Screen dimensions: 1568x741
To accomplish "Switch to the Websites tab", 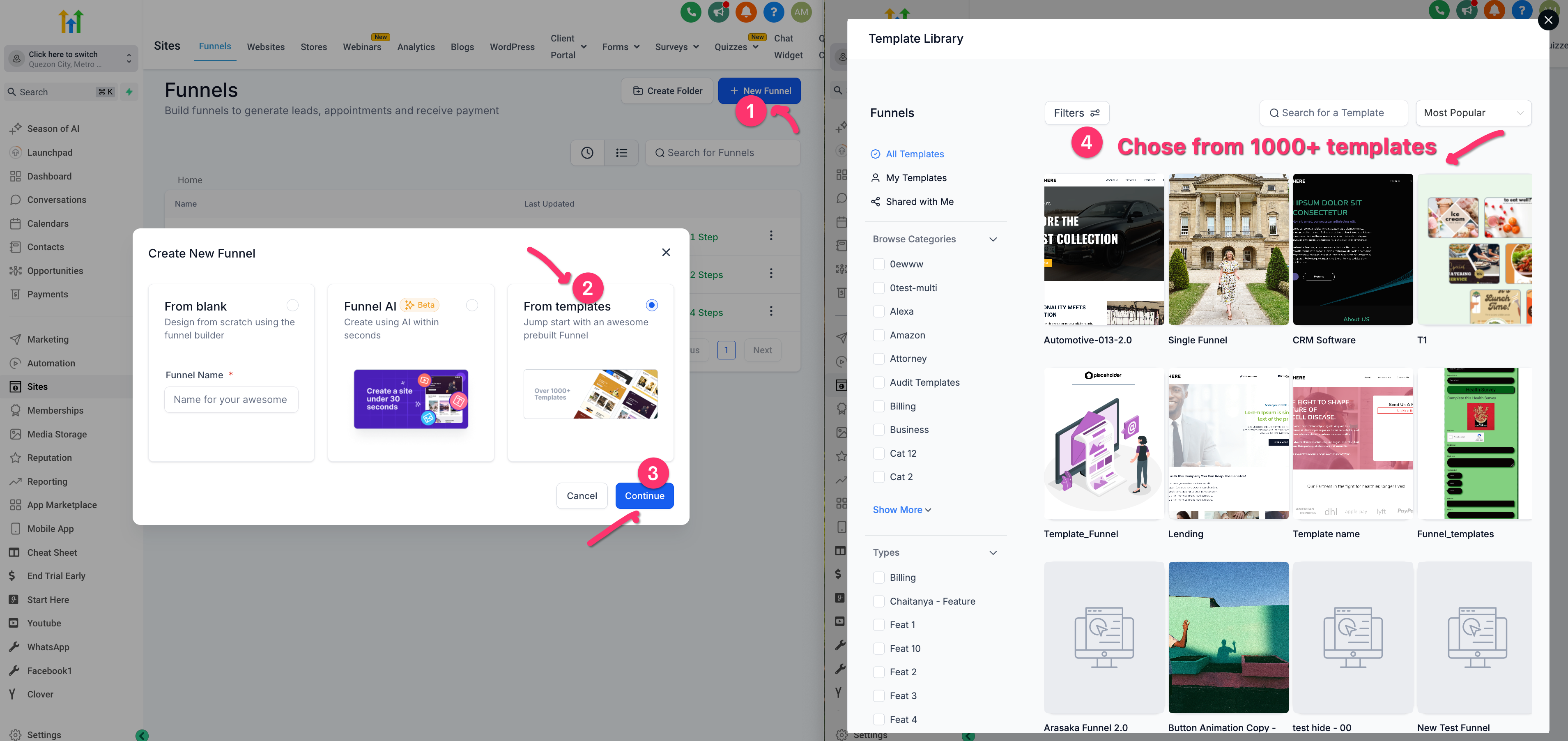I will click(x=265, y=47).
